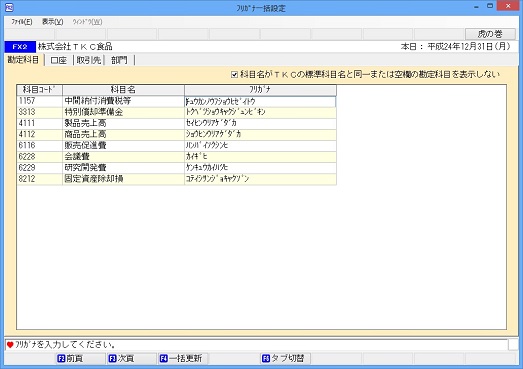
Task: Open the 表示(V) menu
Action: click(52, 22)
